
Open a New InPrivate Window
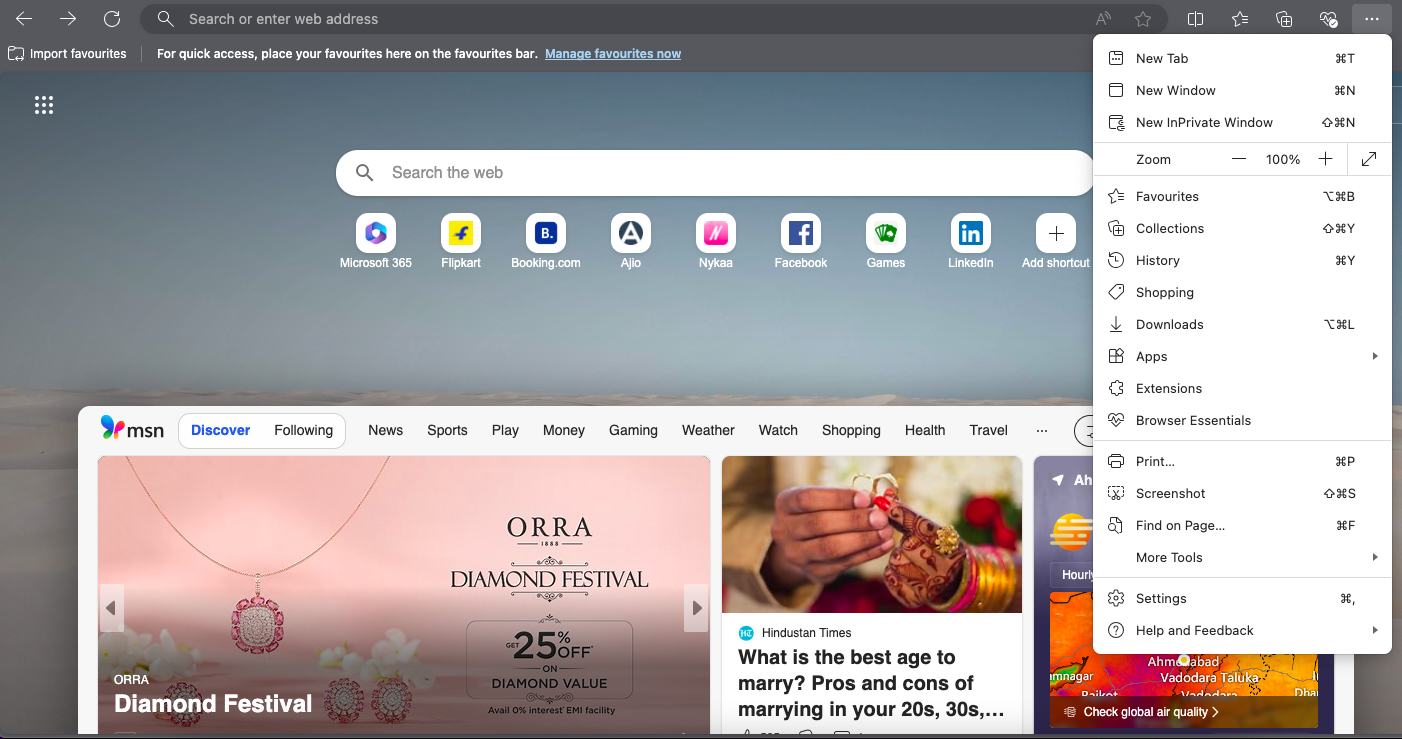click(x=1242, y=122)
